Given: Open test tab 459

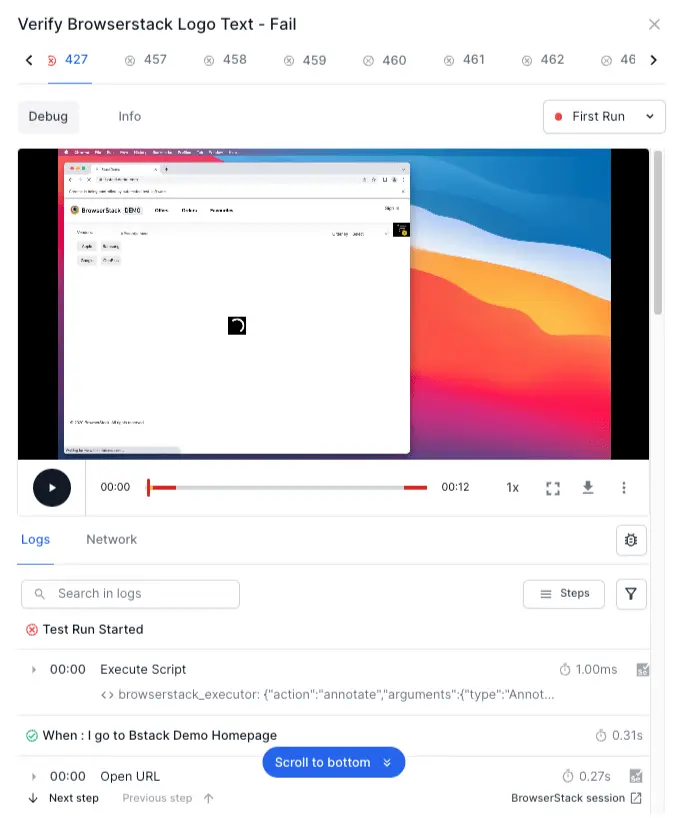Looking at the screenshot, I should 305,61.
